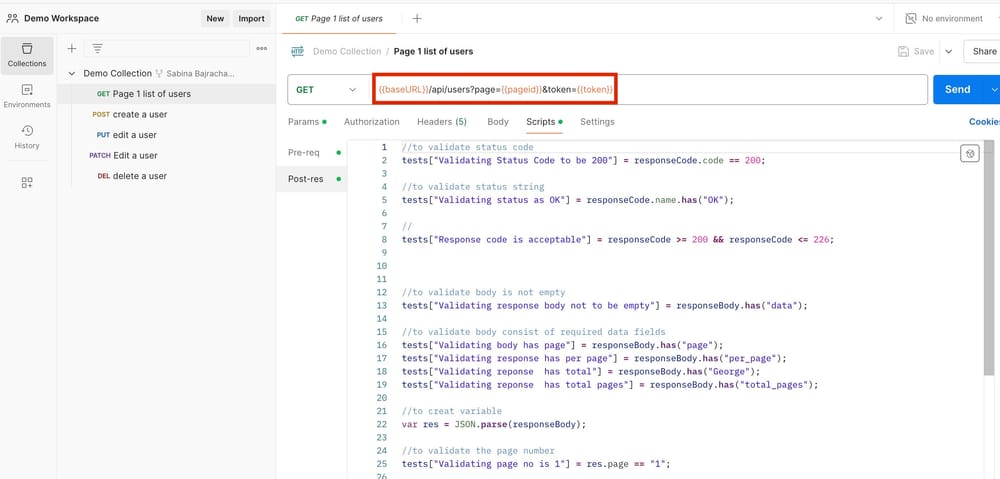Select the 'Page 1 list of users' request tab
The image size is (1000, 479).
pyautogui.click(x=339, y=18)
